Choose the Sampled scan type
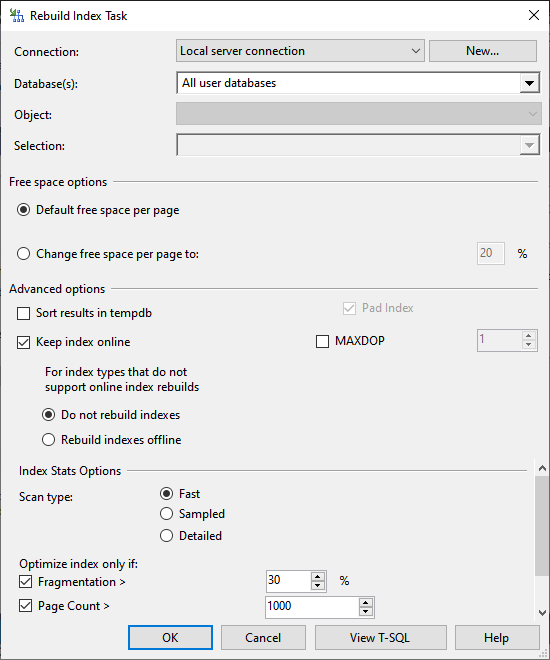This screenshot has height=660, width=550. [166, 514]
